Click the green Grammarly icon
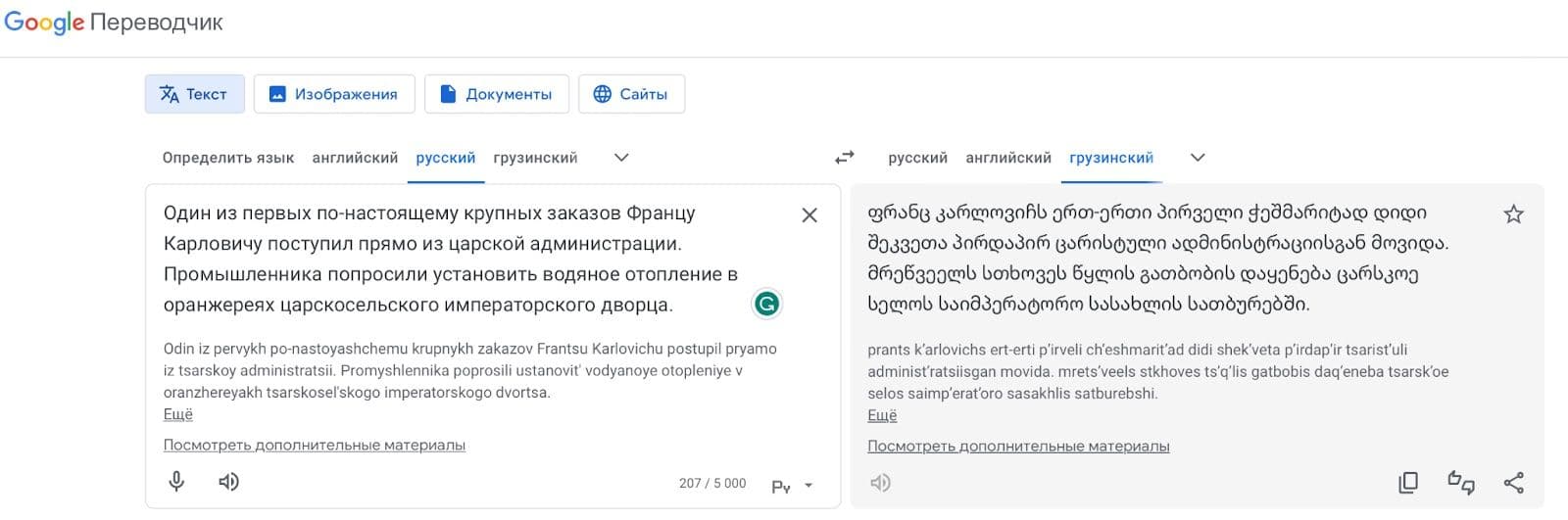This screenshot has height=520, width=1568. pos(766,305)
